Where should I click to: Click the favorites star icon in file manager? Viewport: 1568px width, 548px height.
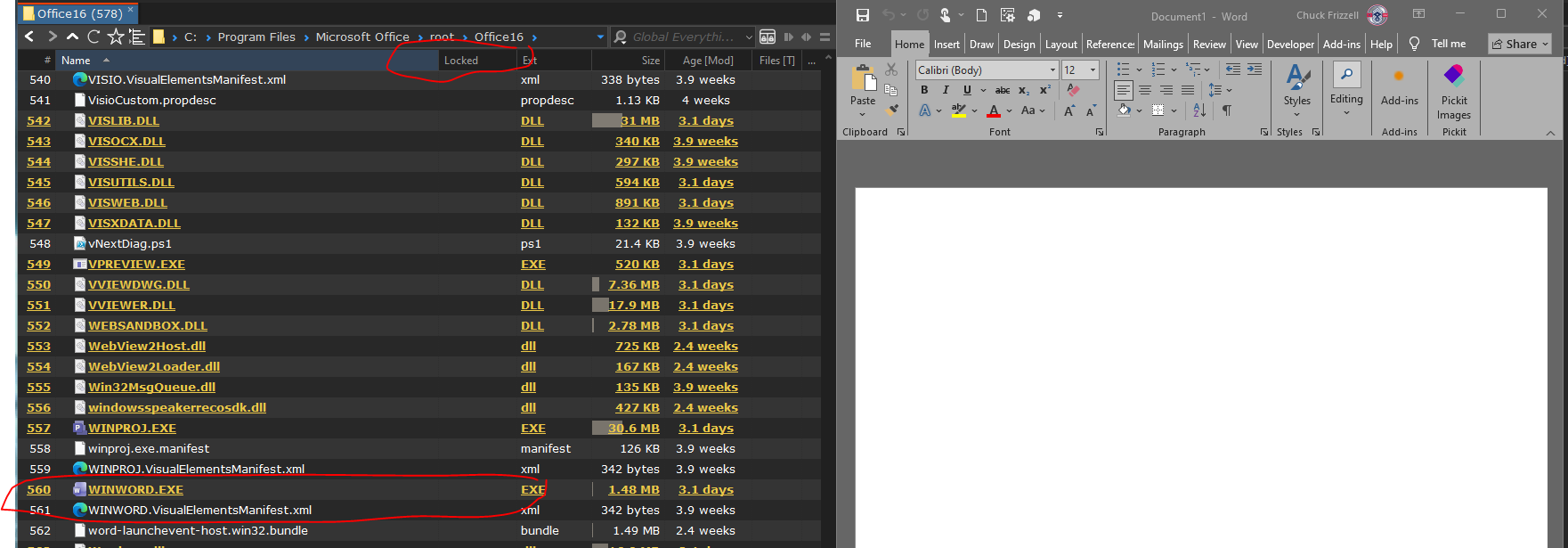coord(116,37)
